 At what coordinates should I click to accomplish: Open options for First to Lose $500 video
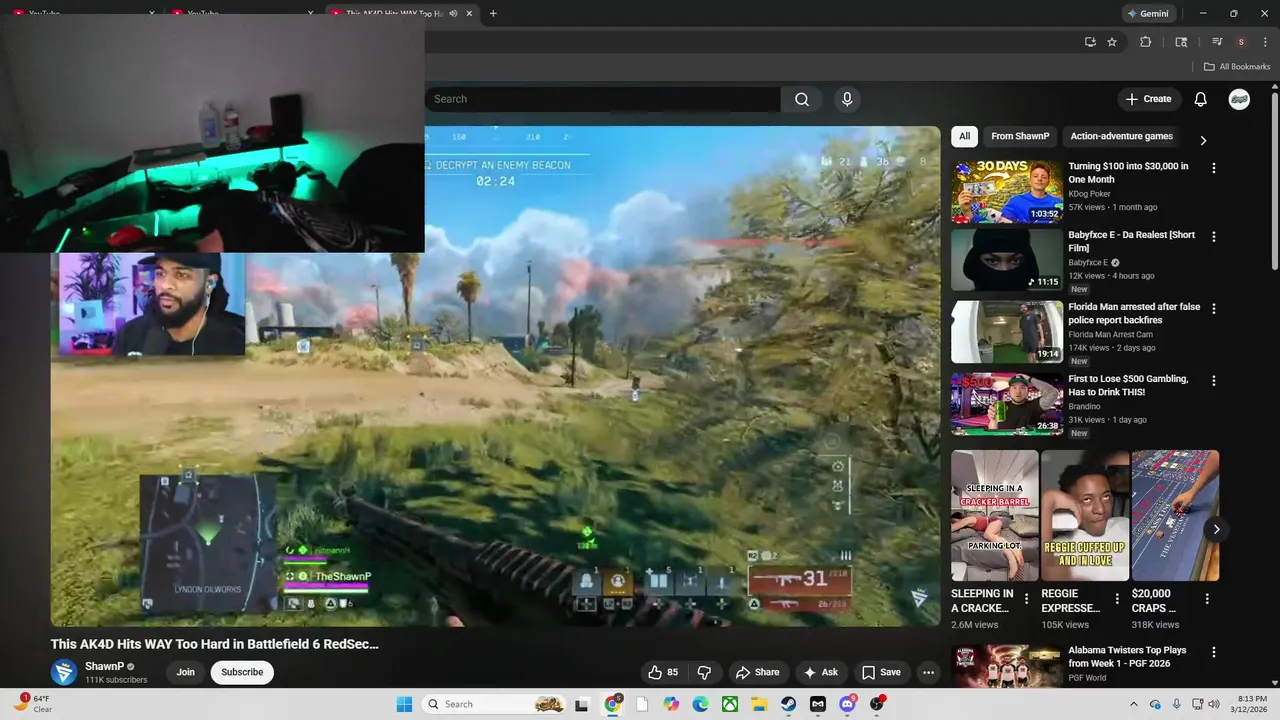pos(1214,381)
